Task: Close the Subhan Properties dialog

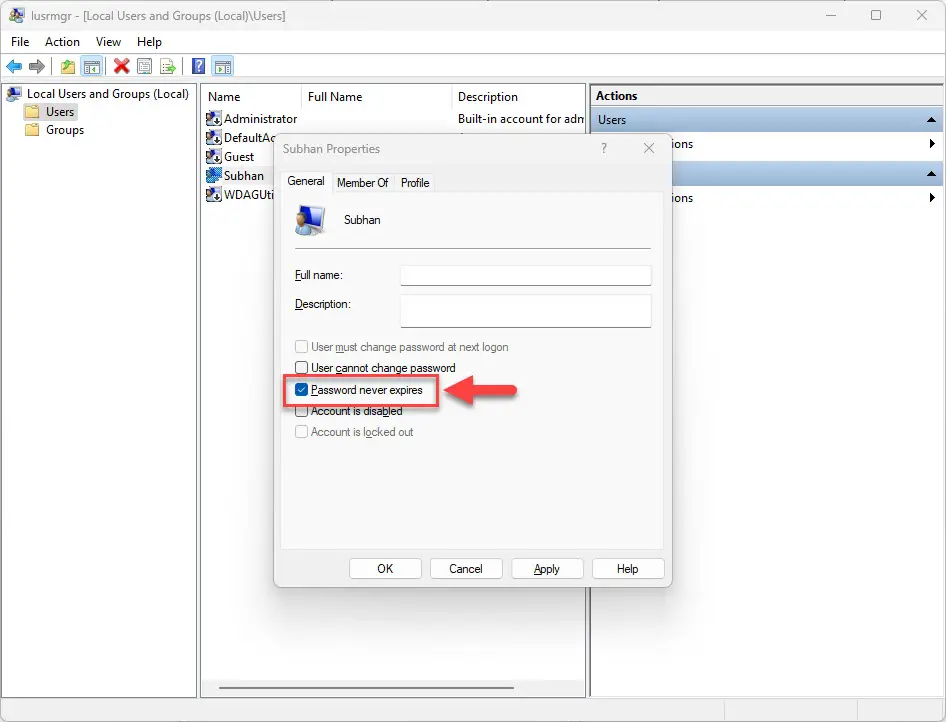Action: [649, 148]
